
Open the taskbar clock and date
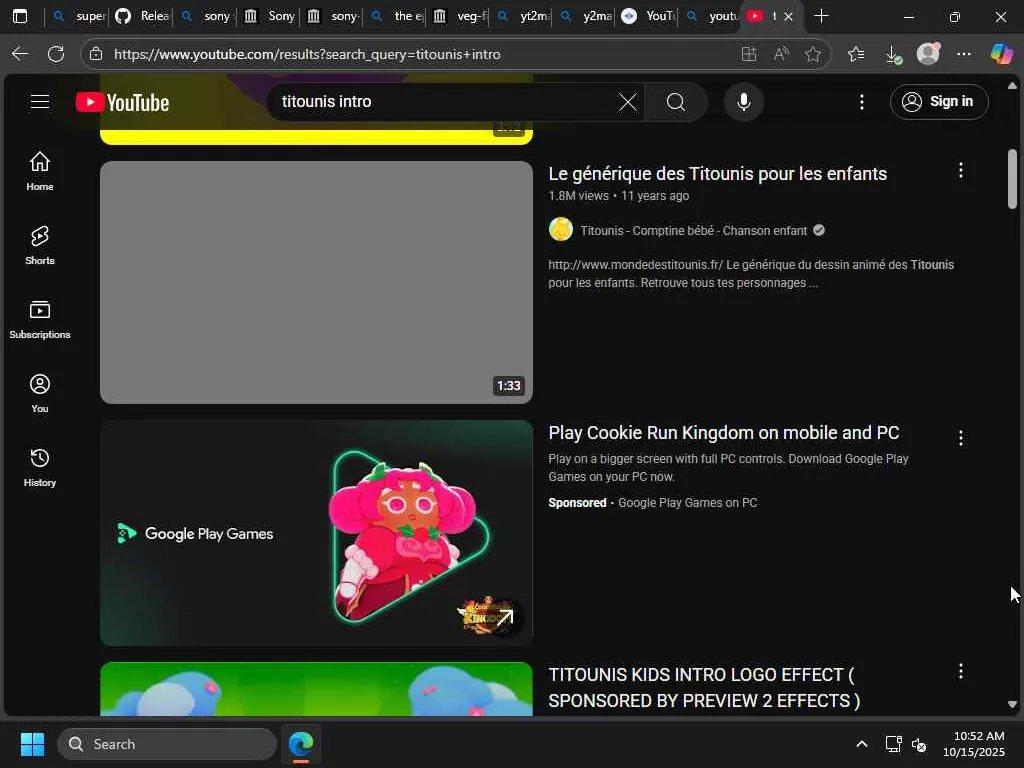(x=973, y=744)
